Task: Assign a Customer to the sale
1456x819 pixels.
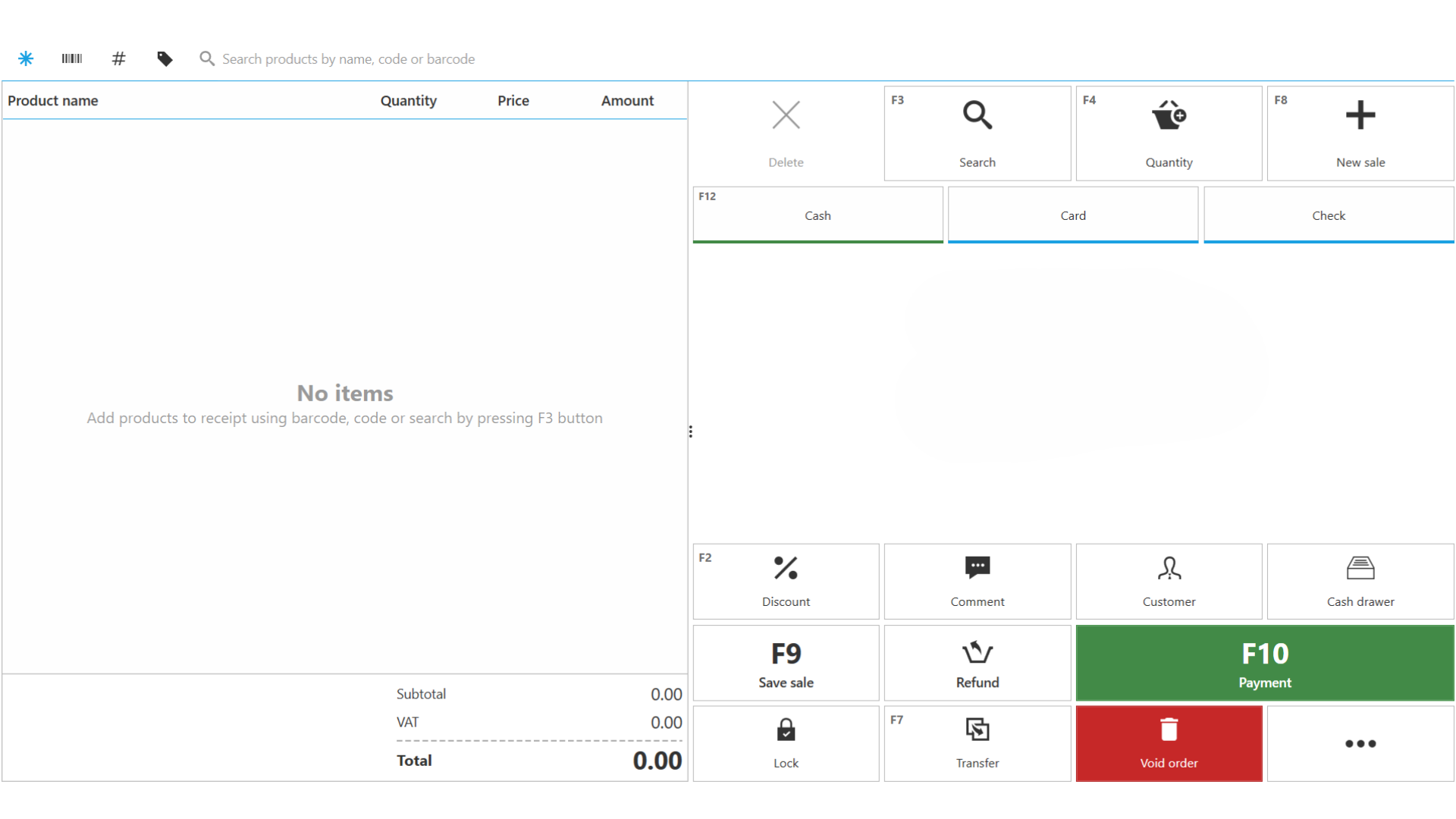Action: coord(1169,581)
